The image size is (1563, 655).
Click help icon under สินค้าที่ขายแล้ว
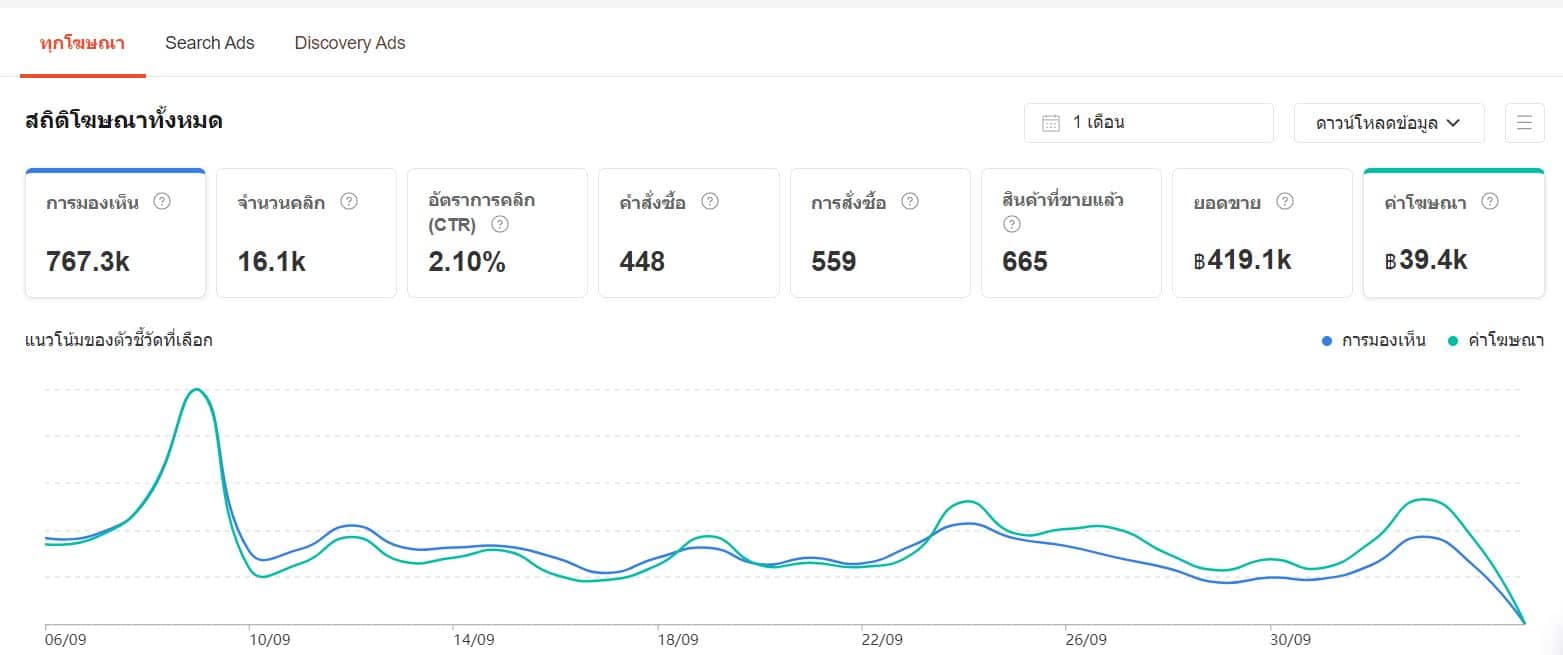[1011, 224]
